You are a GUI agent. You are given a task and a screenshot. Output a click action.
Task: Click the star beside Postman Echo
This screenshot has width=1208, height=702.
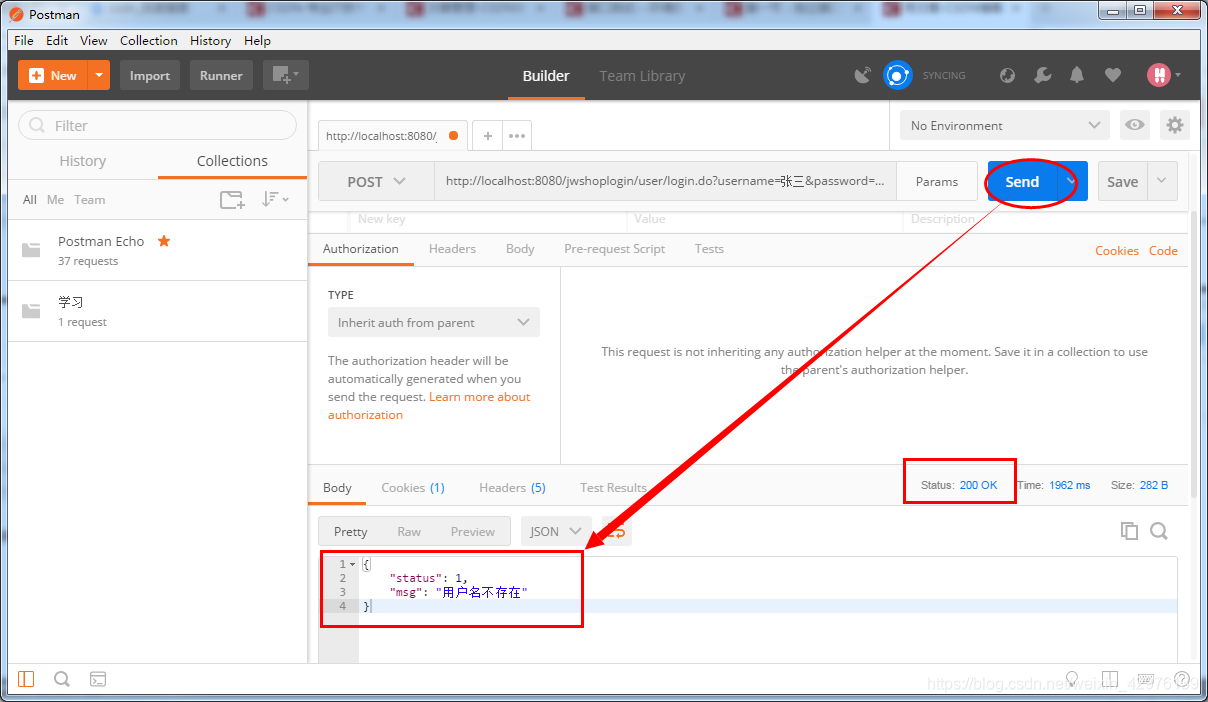click(164, 241)
